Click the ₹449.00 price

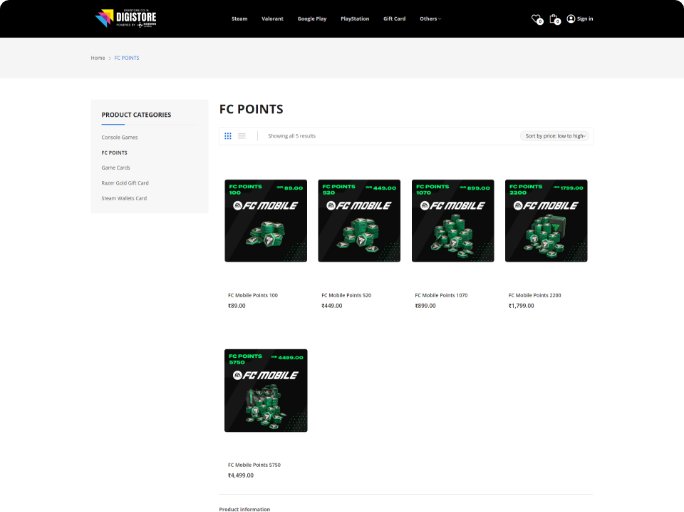pos(332,306)
